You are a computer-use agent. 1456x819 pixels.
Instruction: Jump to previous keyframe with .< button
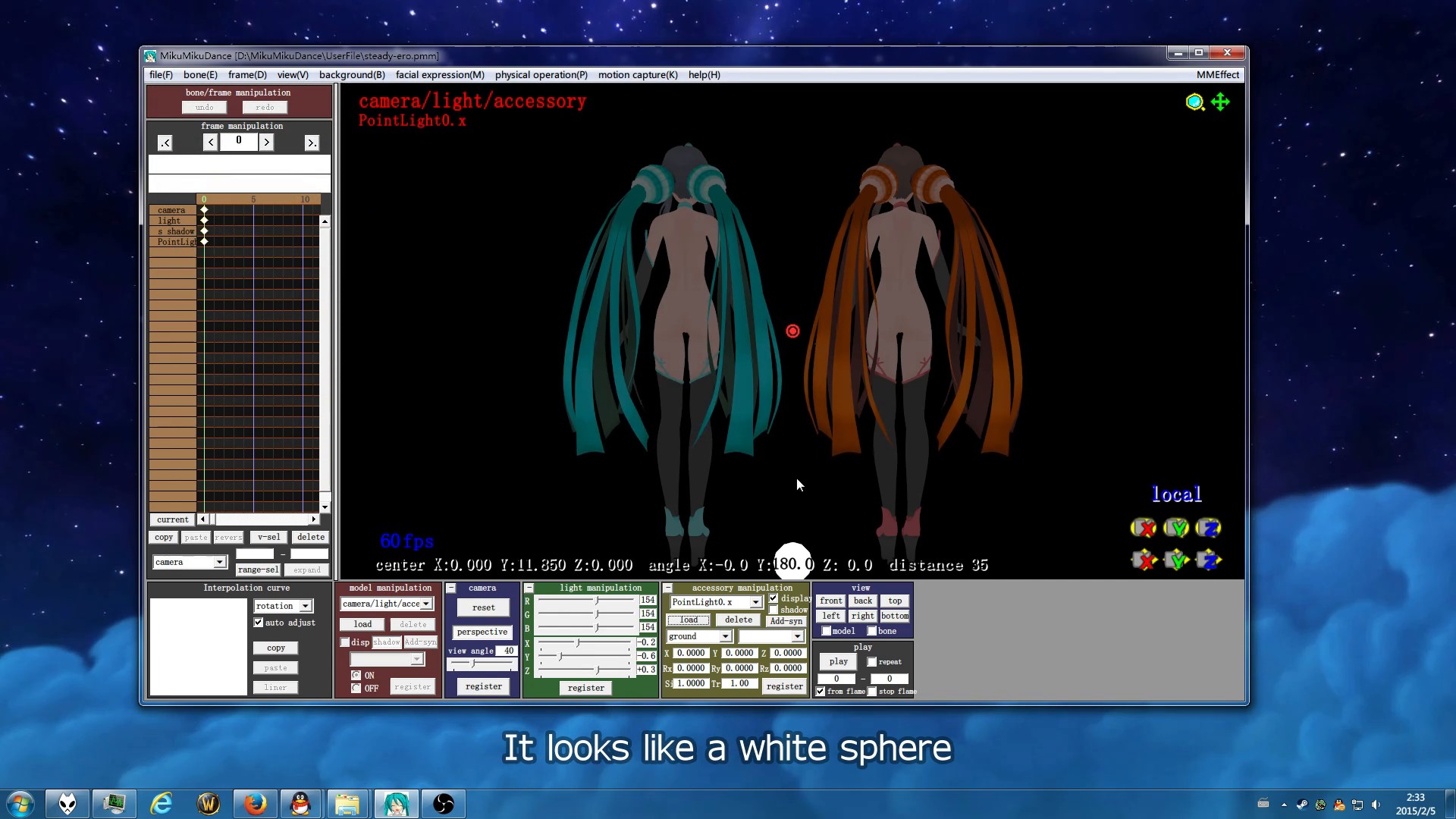coord(165,143)
